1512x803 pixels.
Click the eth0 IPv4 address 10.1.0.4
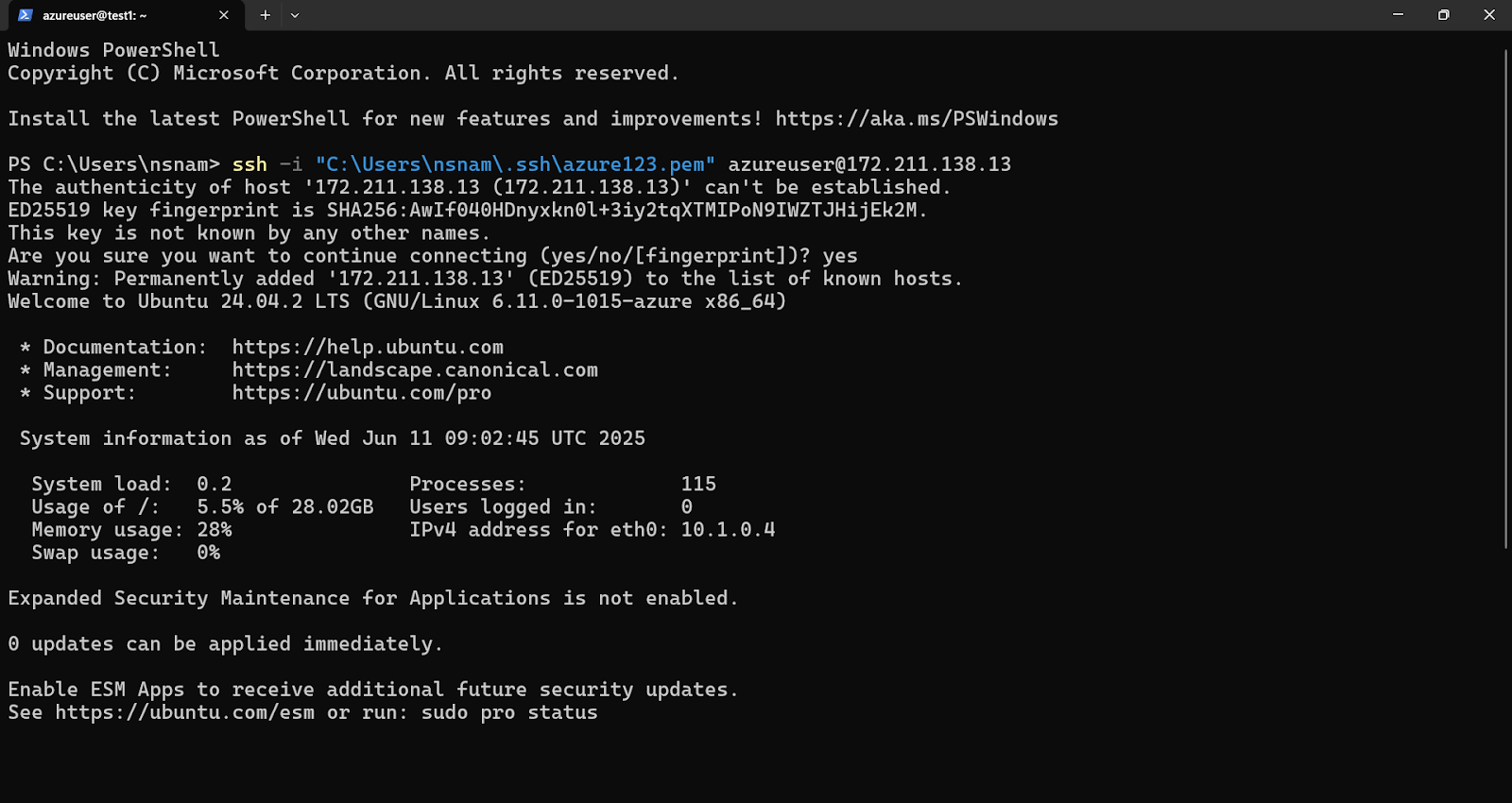pyautogui.click(x=728, y=530)
